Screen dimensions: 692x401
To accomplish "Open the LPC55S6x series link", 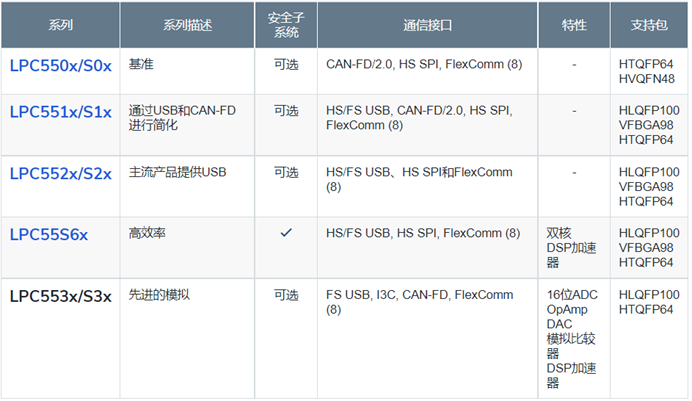I will pyautogui.click(x=49, y=234).
